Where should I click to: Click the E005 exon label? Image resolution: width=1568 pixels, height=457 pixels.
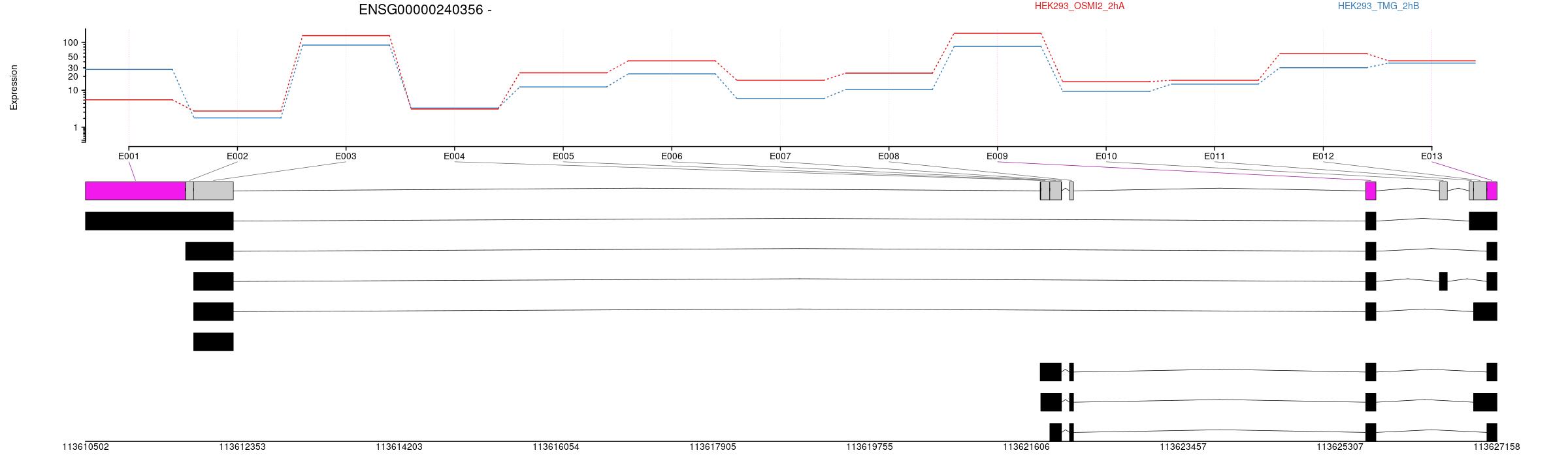(x=563, y=156)
